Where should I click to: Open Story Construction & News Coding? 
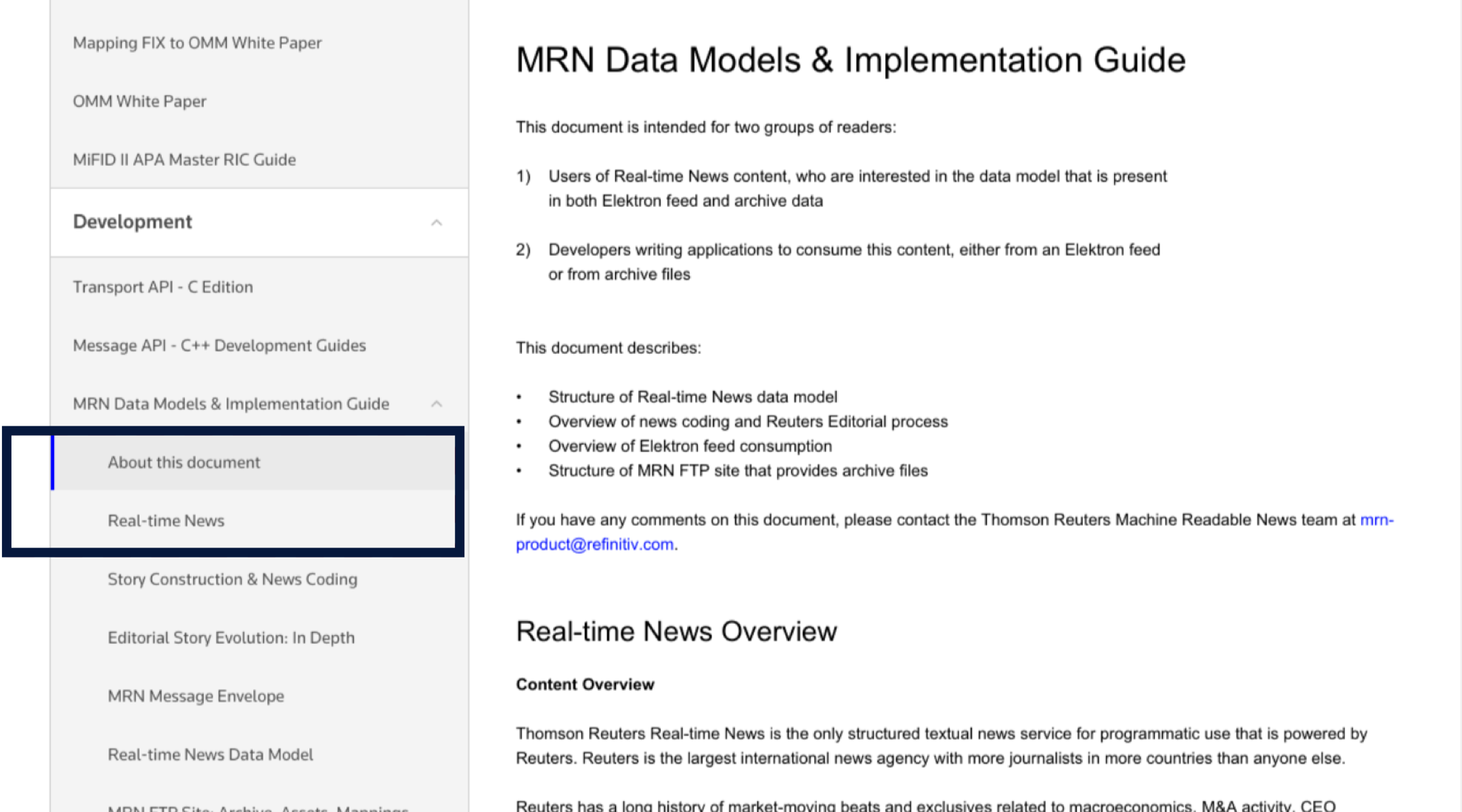coord(232,579)
